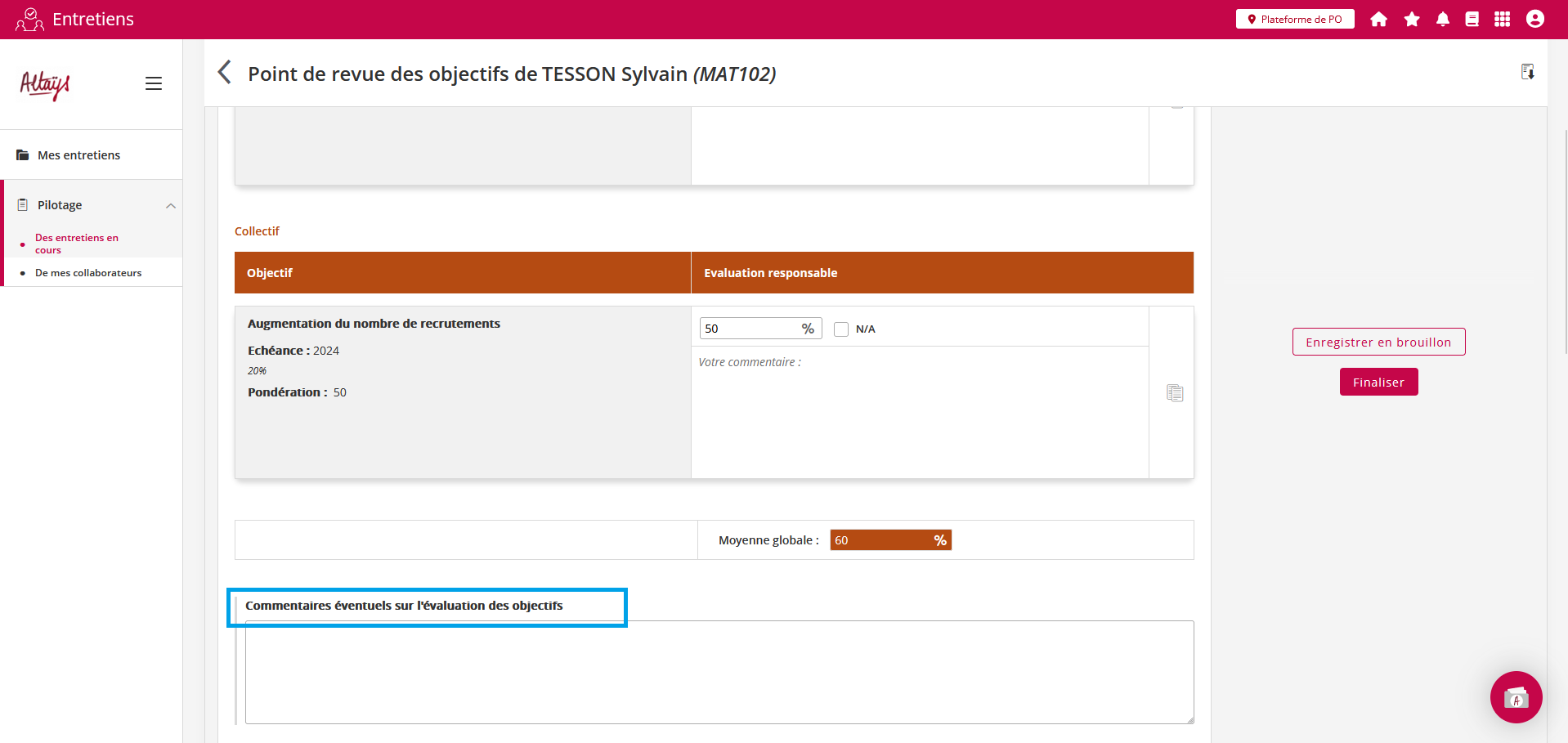Select De mes collaborateurs

[88, 273]
